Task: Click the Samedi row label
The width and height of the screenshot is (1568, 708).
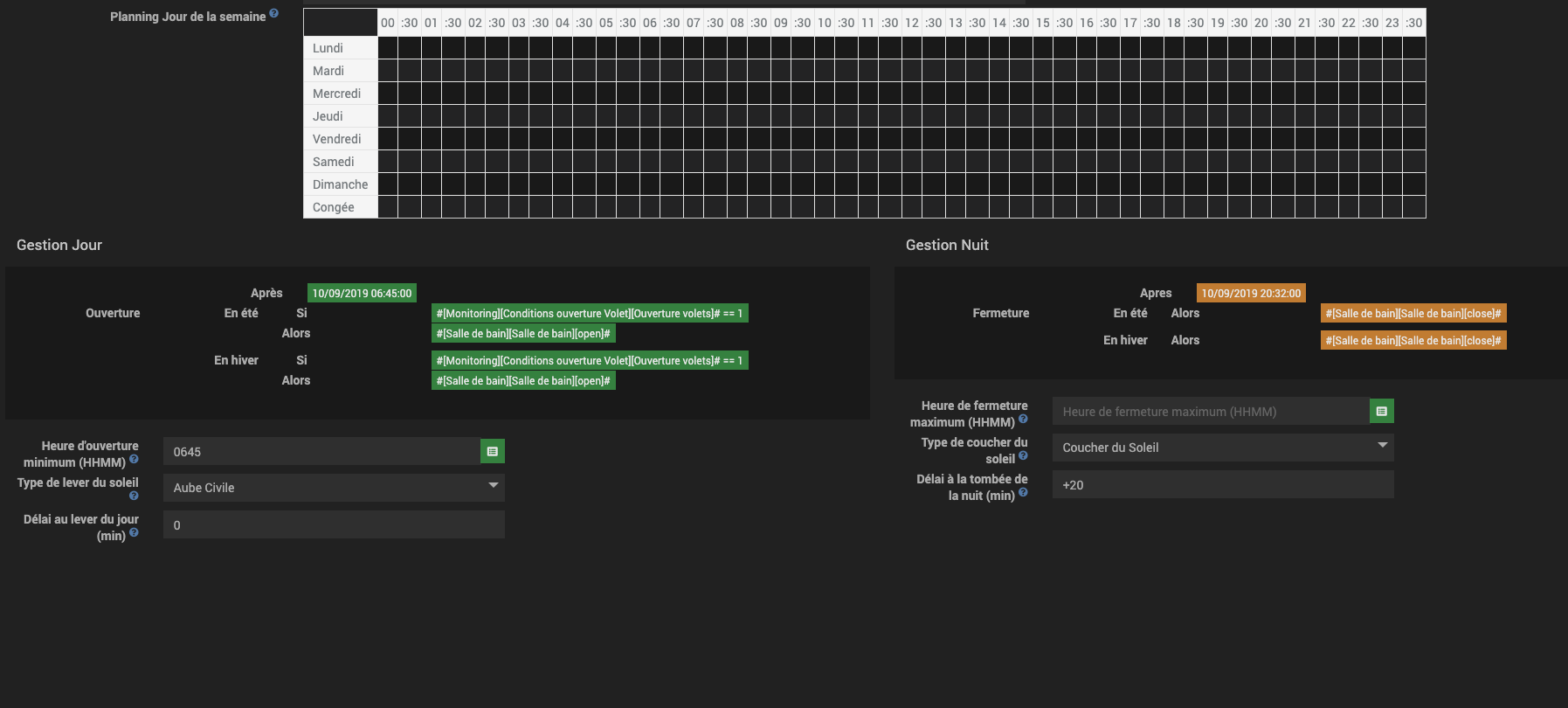Action: pyautogui.click(x=341, y=162)
